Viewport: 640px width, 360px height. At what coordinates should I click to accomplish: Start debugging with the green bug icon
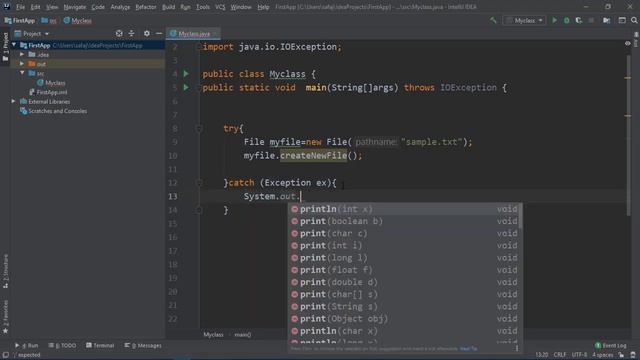(567, 20)
